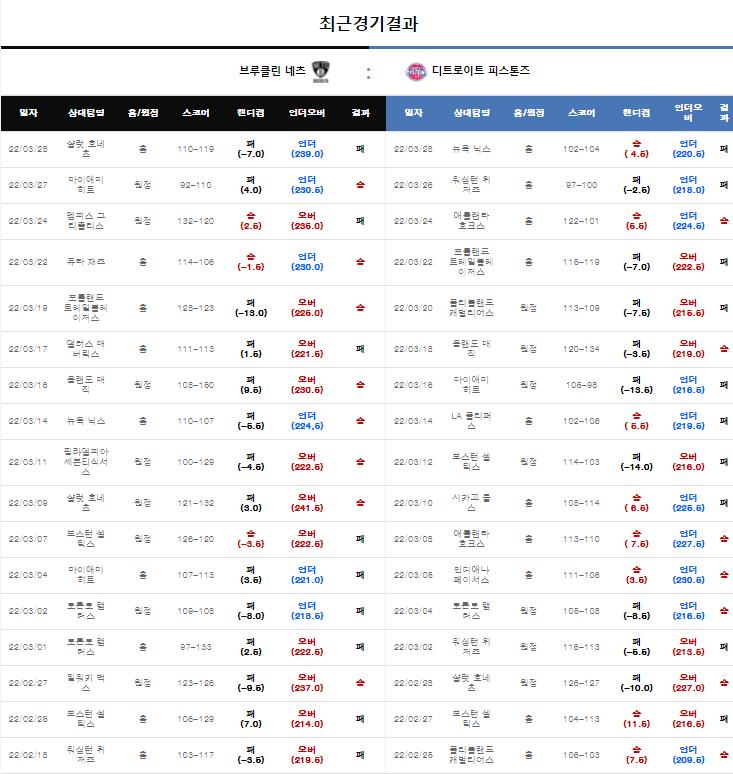Select the 댈러스 매버릭스 opponent cell

pos(86,349)
